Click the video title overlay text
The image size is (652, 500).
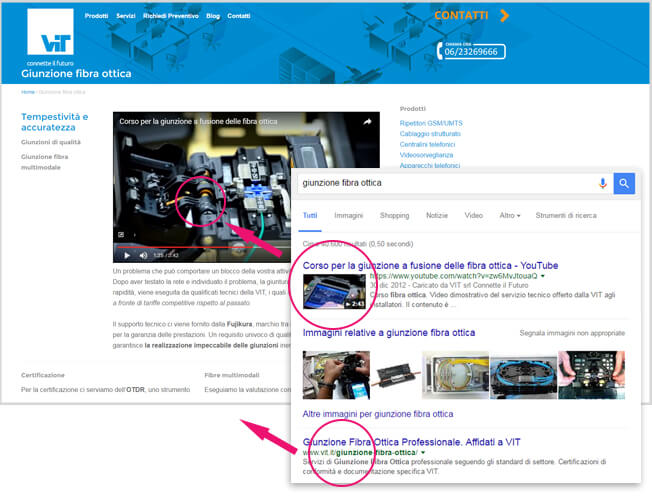pyautogui.click(x=198, y=121)
